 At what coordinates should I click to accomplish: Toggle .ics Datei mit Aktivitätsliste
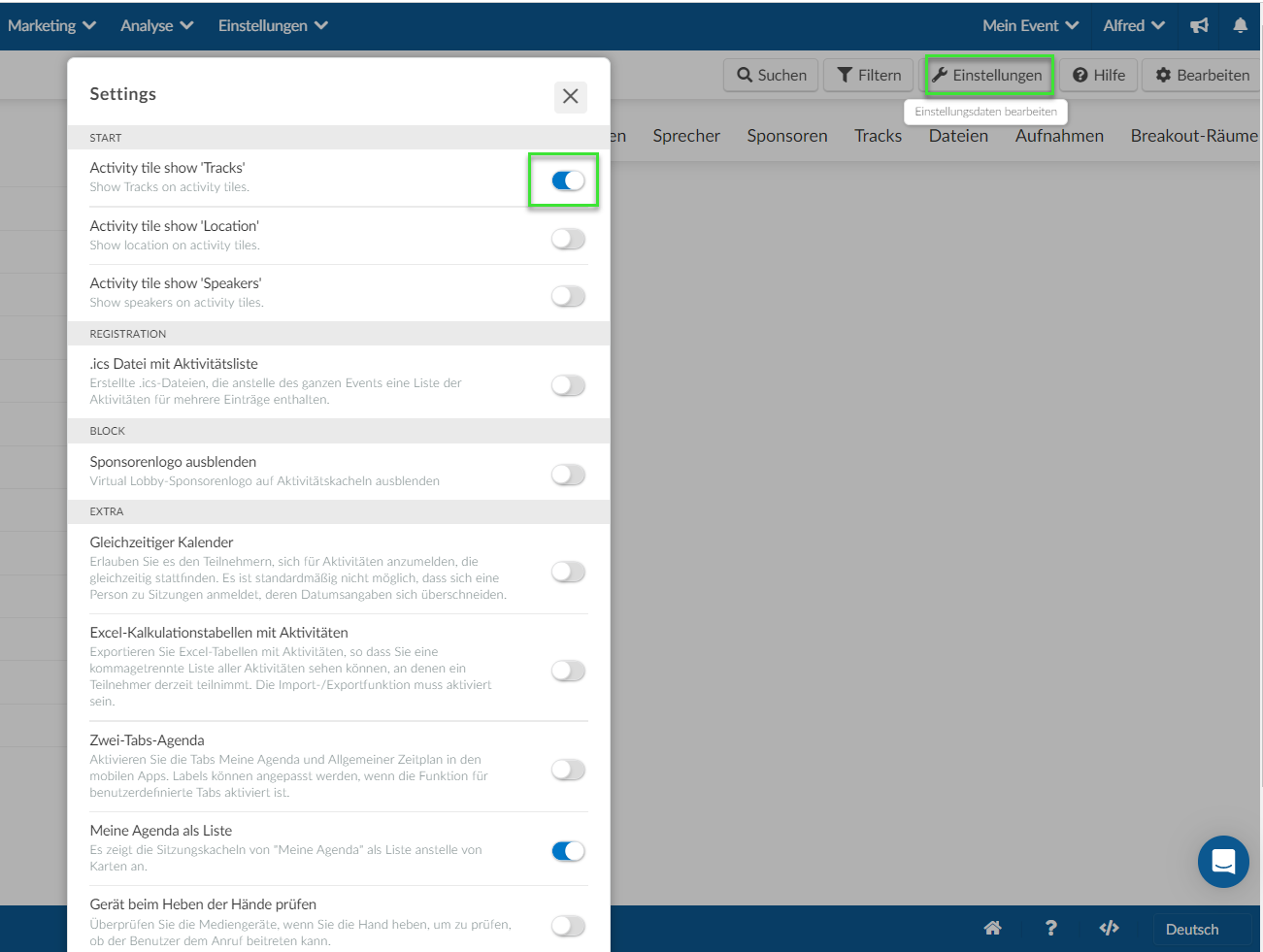click(568, 385)
